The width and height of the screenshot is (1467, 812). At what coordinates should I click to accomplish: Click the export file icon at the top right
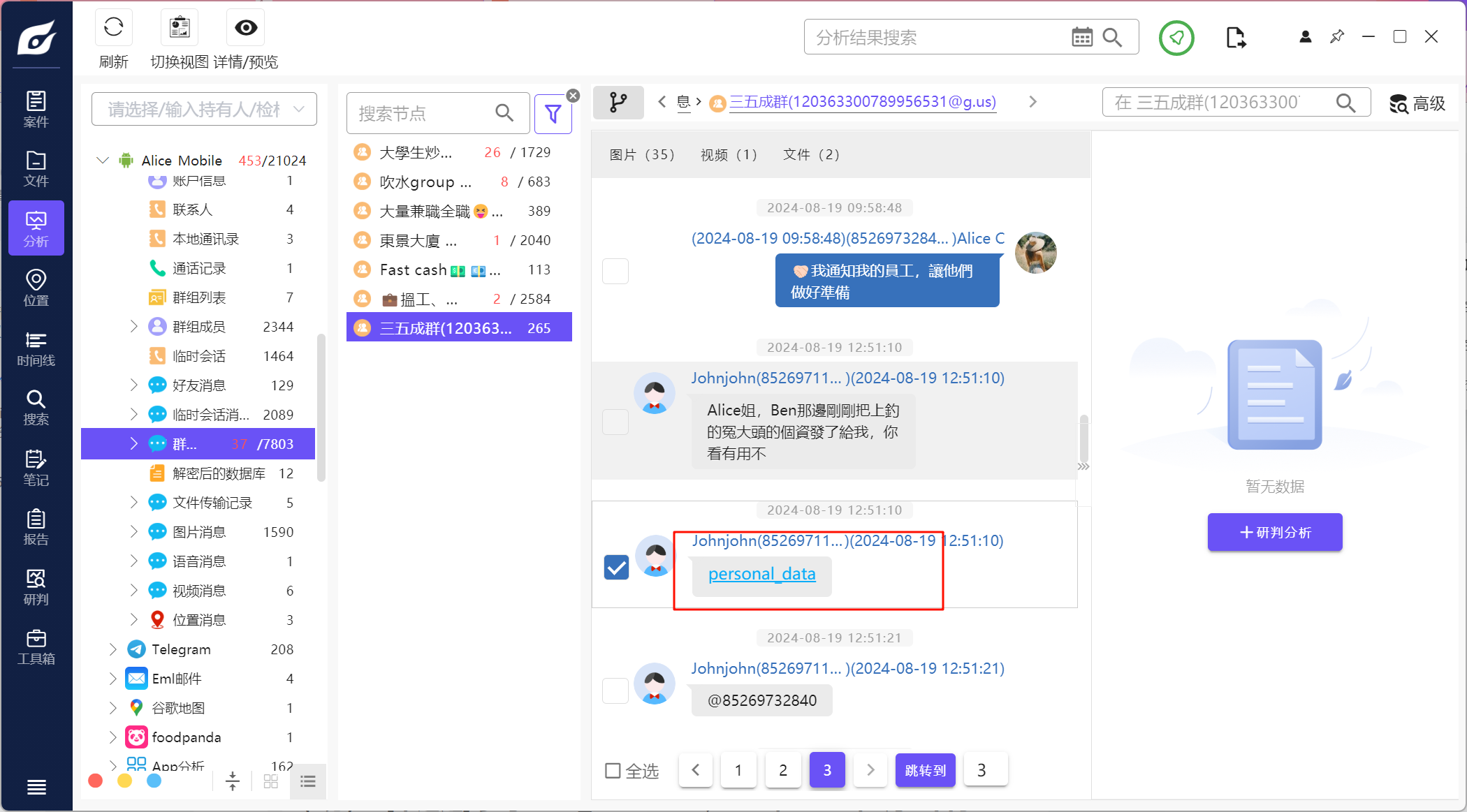[1235, 38]
